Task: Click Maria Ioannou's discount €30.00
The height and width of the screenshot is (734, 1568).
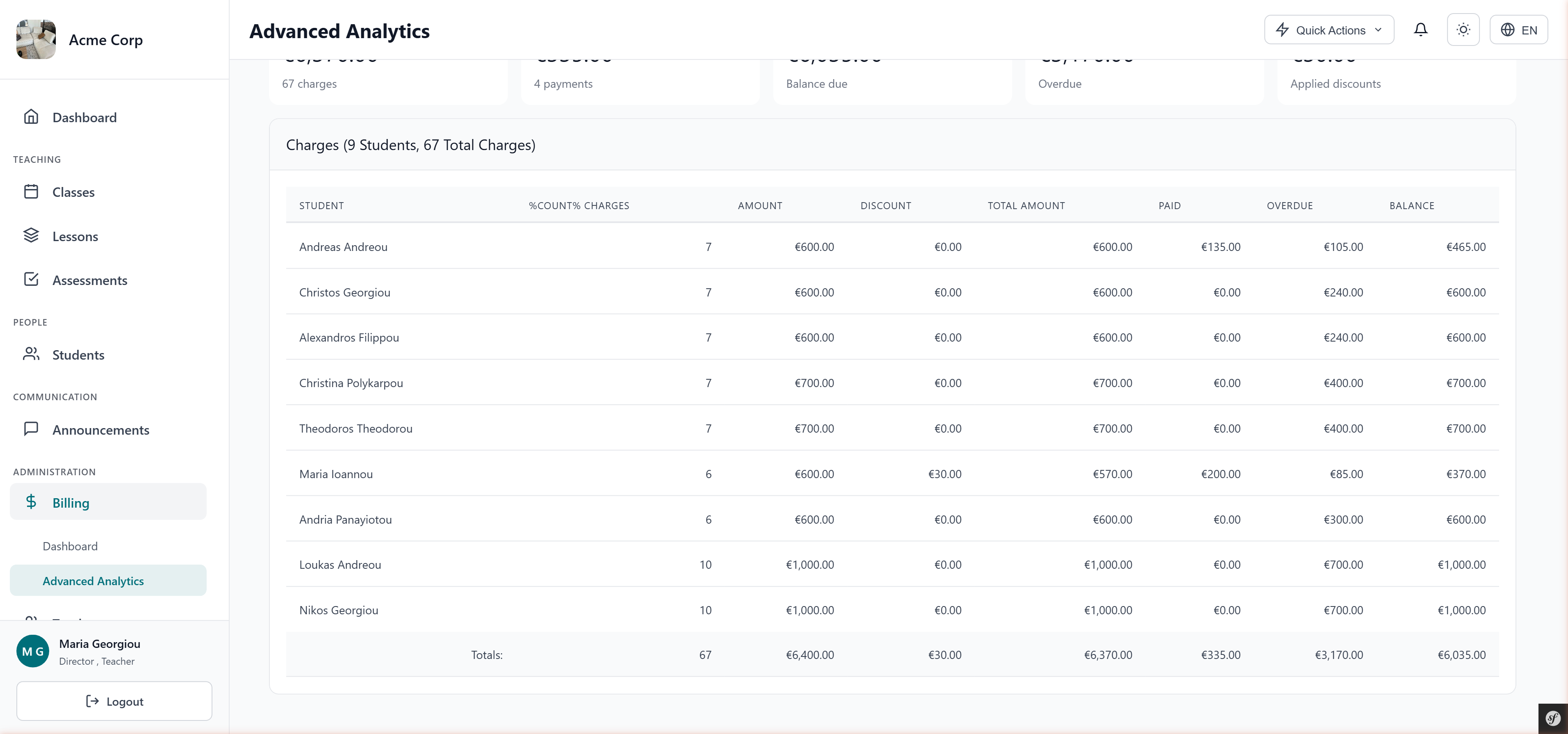Action: pyautogui.click(x=945, y=474)
